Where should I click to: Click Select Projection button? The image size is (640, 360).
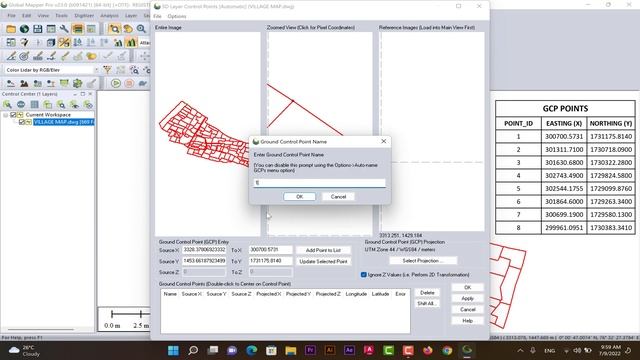point(423,260)
